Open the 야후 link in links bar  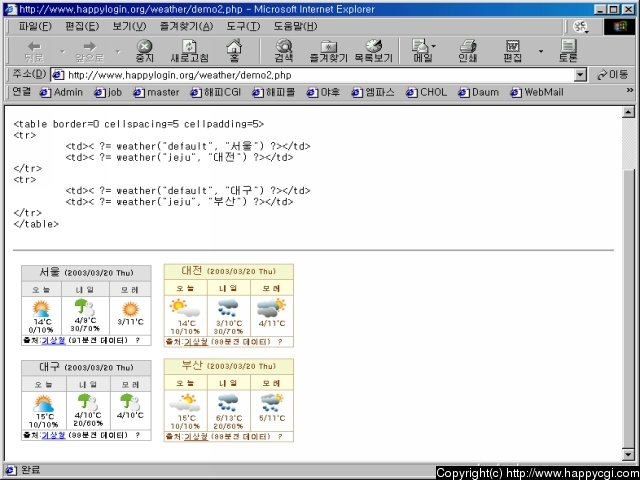coord(324,93)
